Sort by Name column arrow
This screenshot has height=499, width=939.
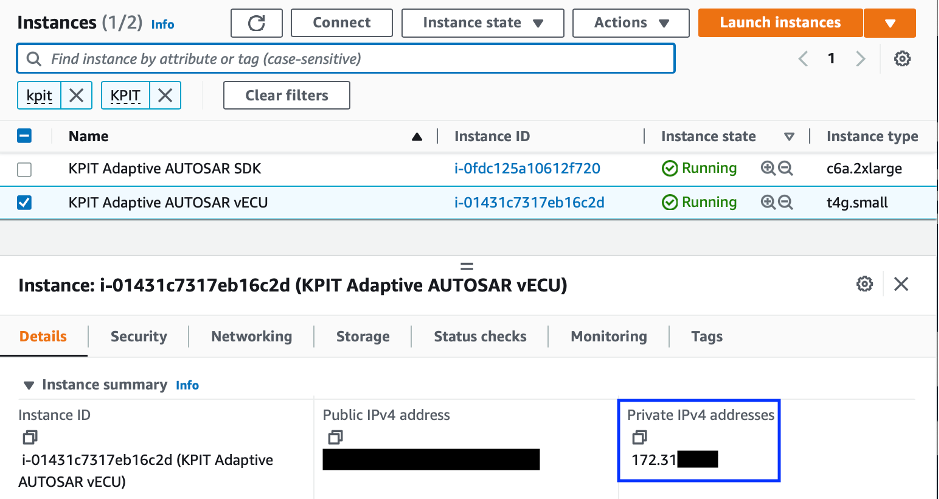coord(417,137)
